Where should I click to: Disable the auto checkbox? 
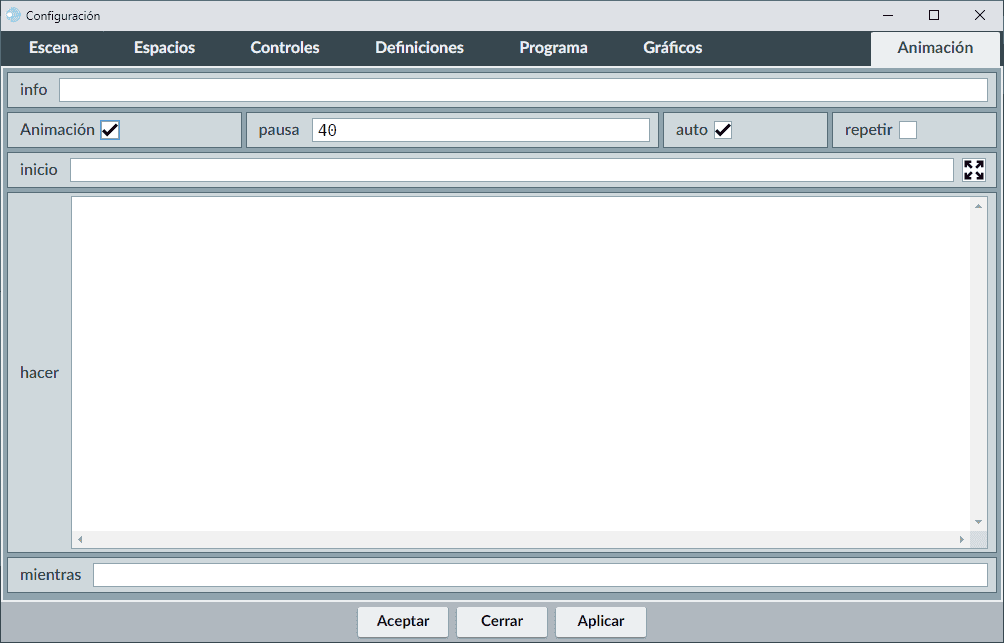pyautogui.click(x=723, y=130)
